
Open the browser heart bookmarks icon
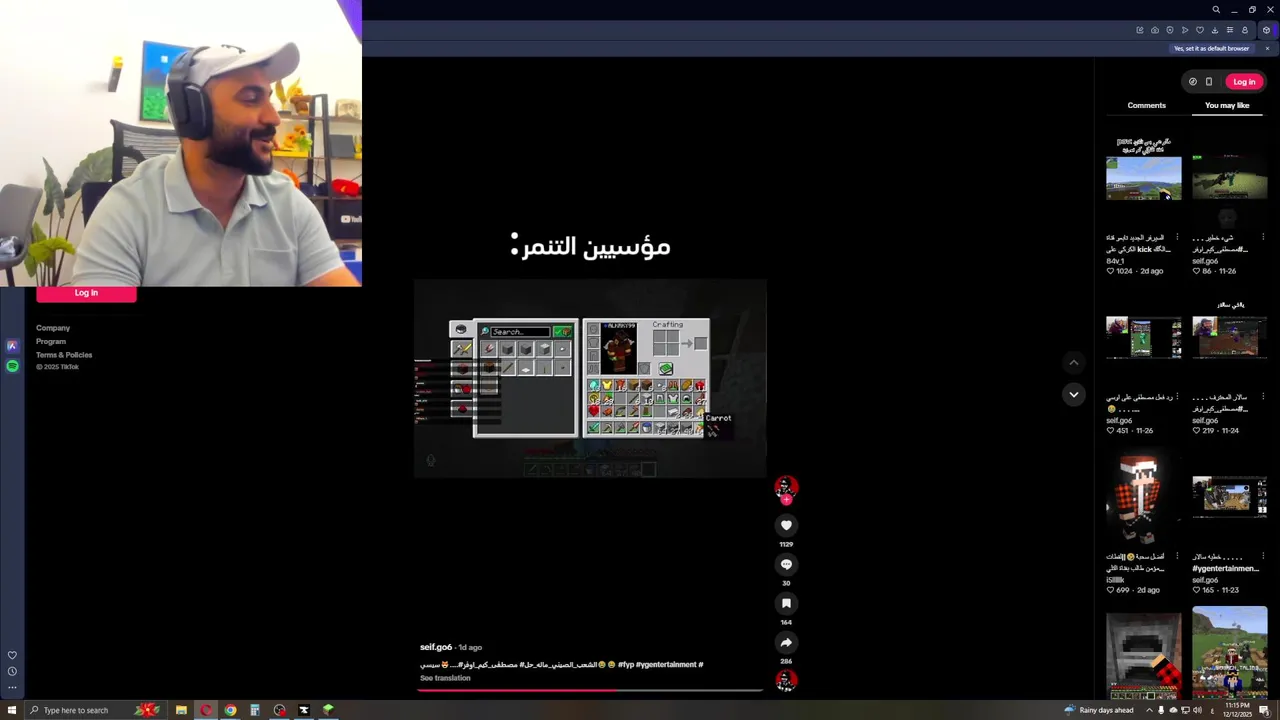pos(1200,30)
